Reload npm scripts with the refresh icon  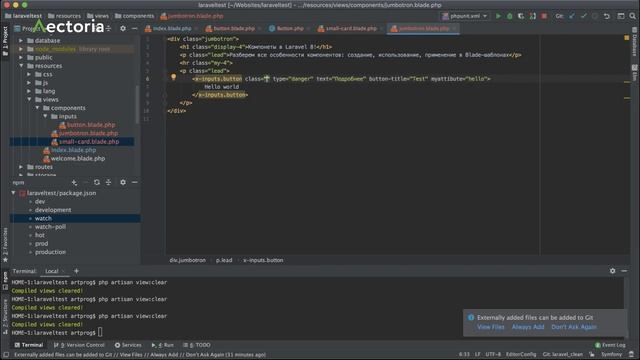(97, 182)
